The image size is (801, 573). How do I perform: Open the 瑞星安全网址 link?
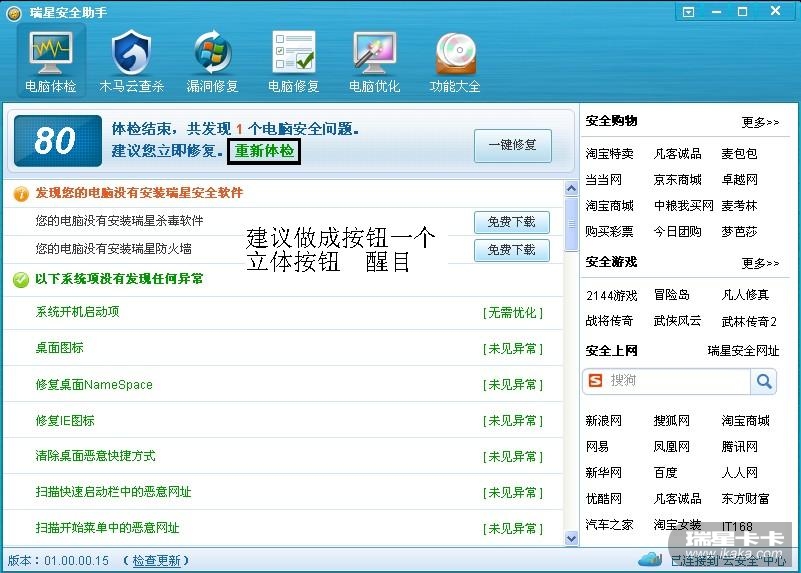pos(743,351)
